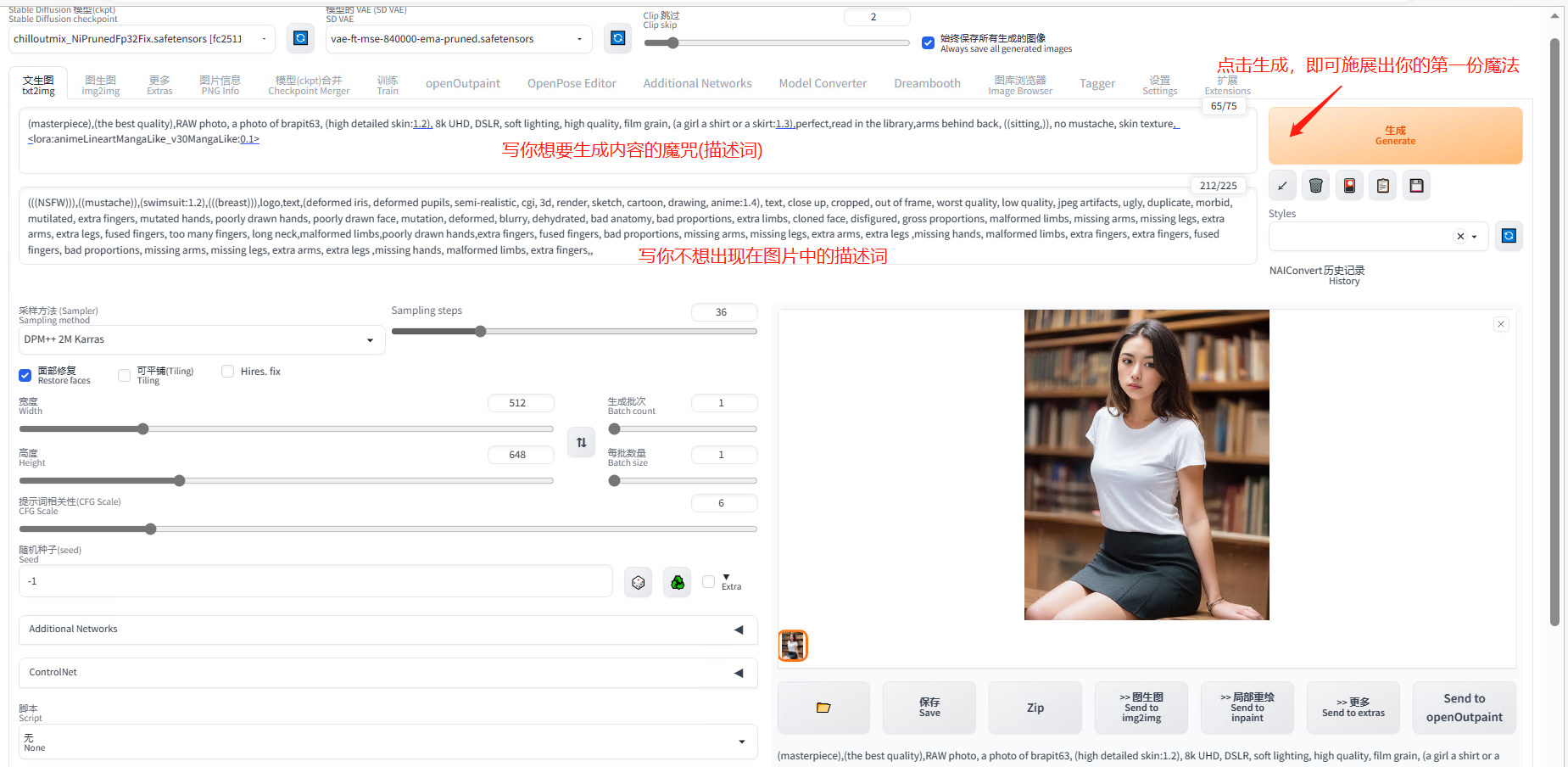
Task: Reuse last seed via recycle icon
Action: (x=677, y=582)
